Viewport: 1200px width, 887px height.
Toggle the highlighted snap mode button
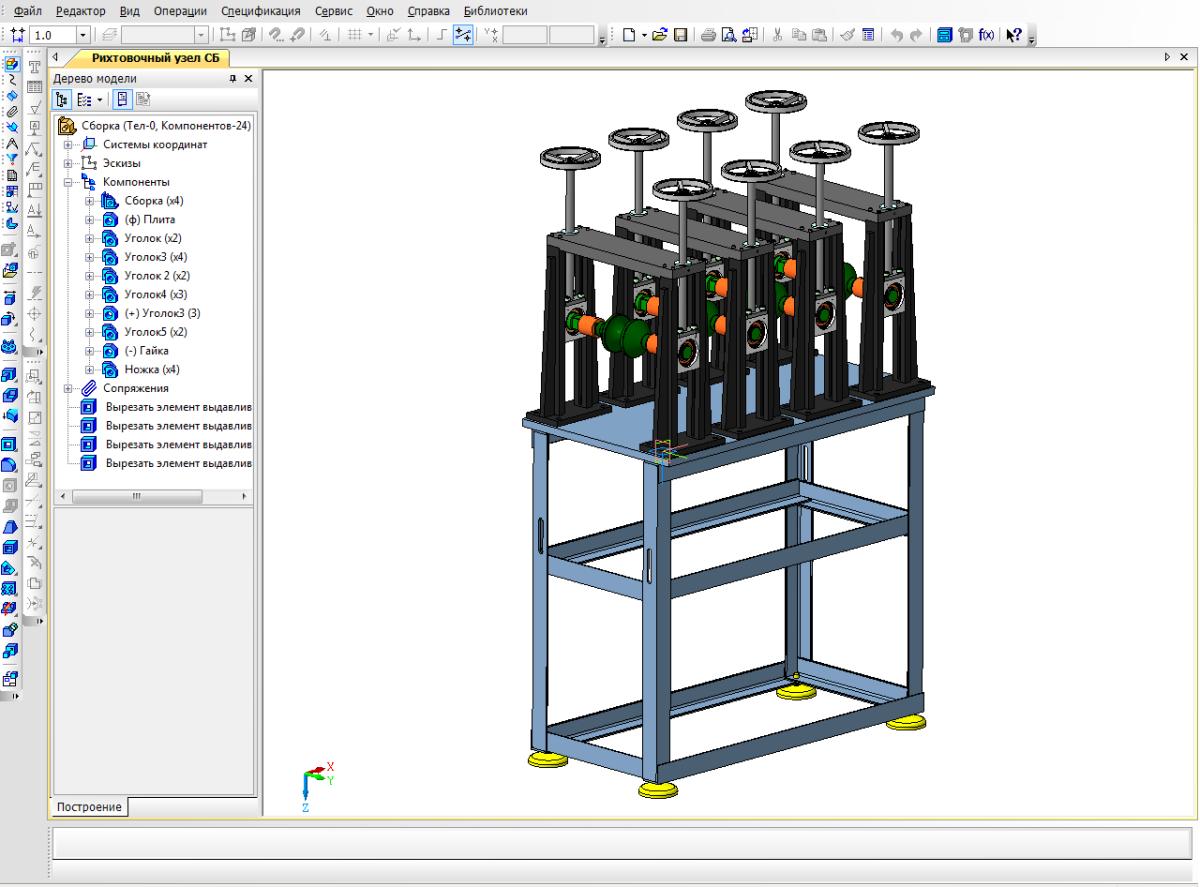click(x=464, y=35)
